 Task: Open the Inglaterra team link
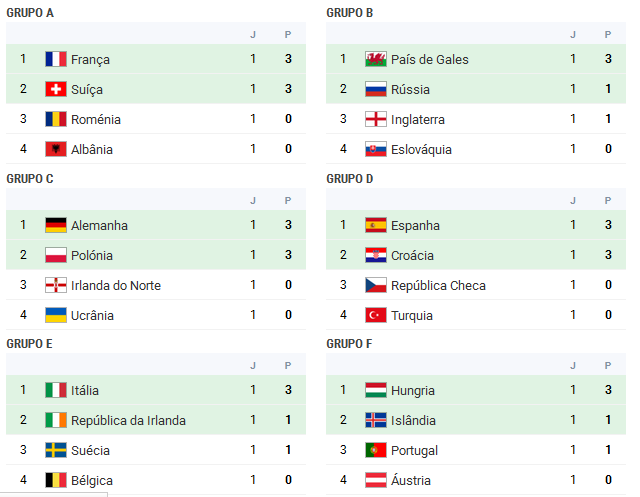click(x=418, y=120)
